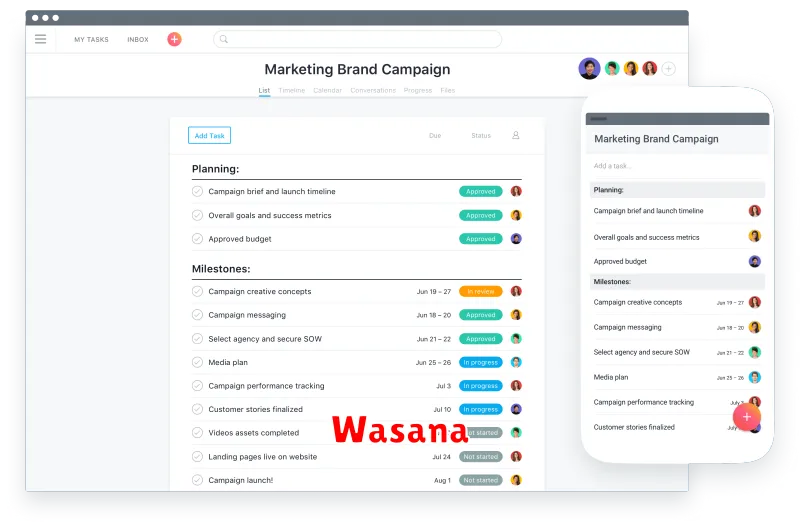800x527 pixels.
Task: Click the Jun 19 – 27 due date
Action: tap(434, 292)
